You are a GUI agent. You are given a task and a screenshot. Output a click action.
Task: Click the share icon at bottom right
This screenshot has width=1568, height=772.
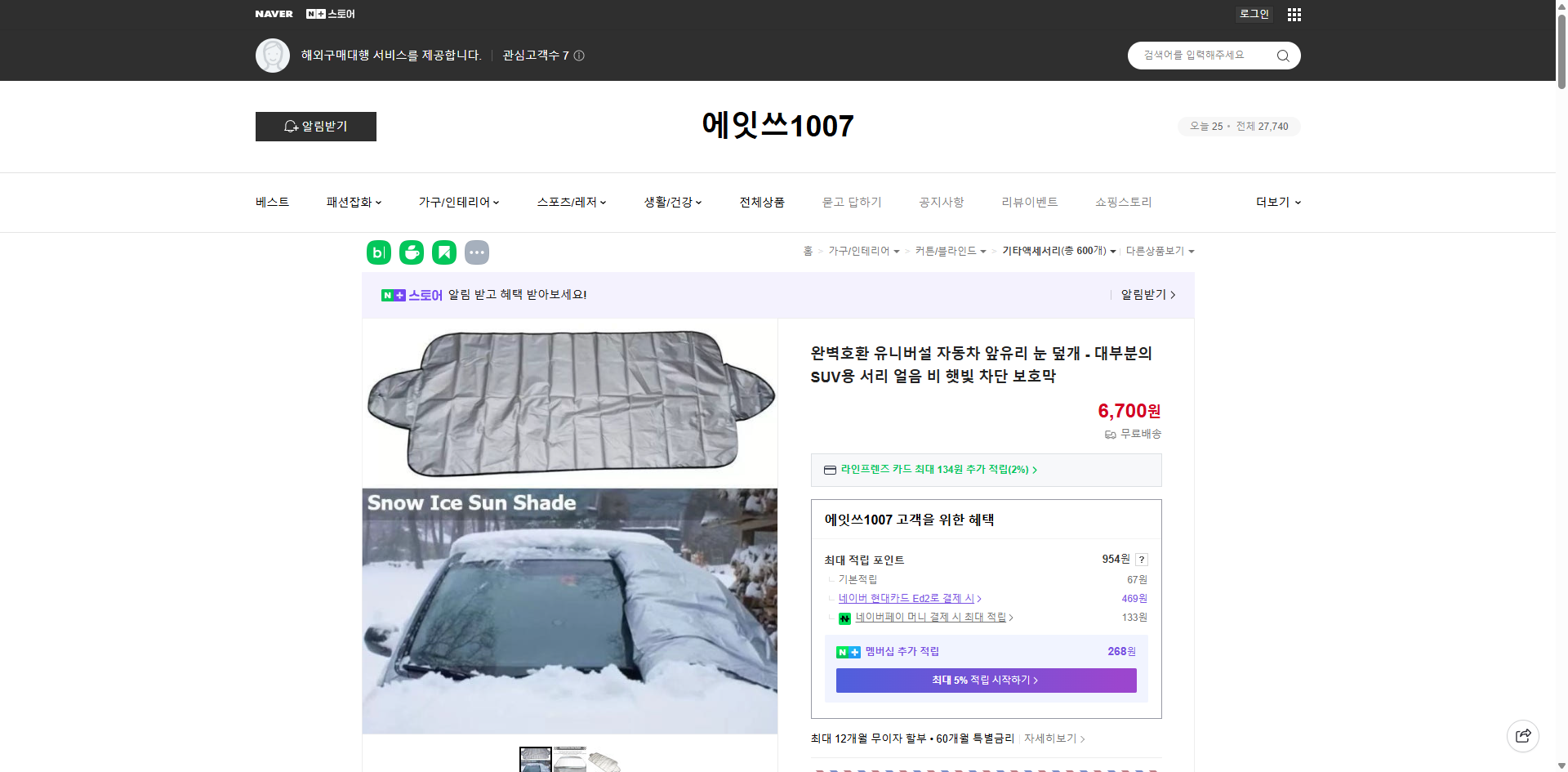tap(1523, 735)
